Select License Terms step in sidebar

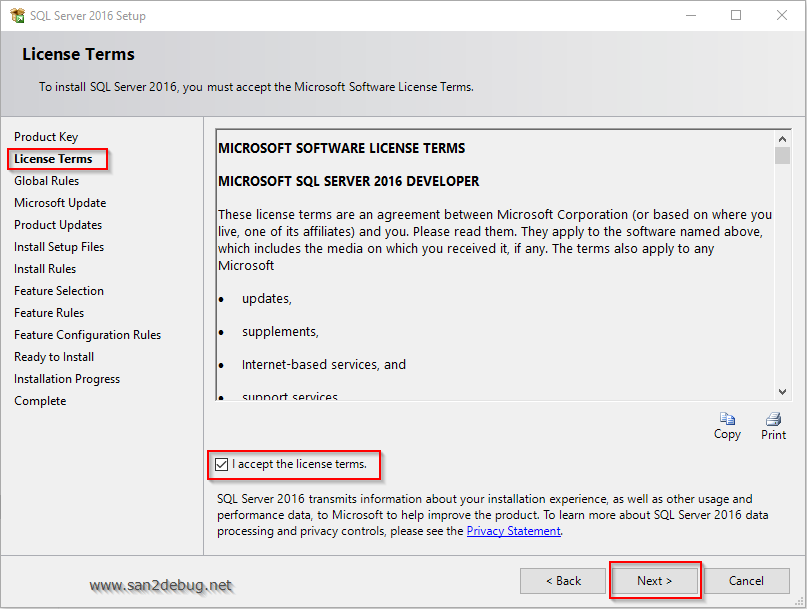point(53,159)
